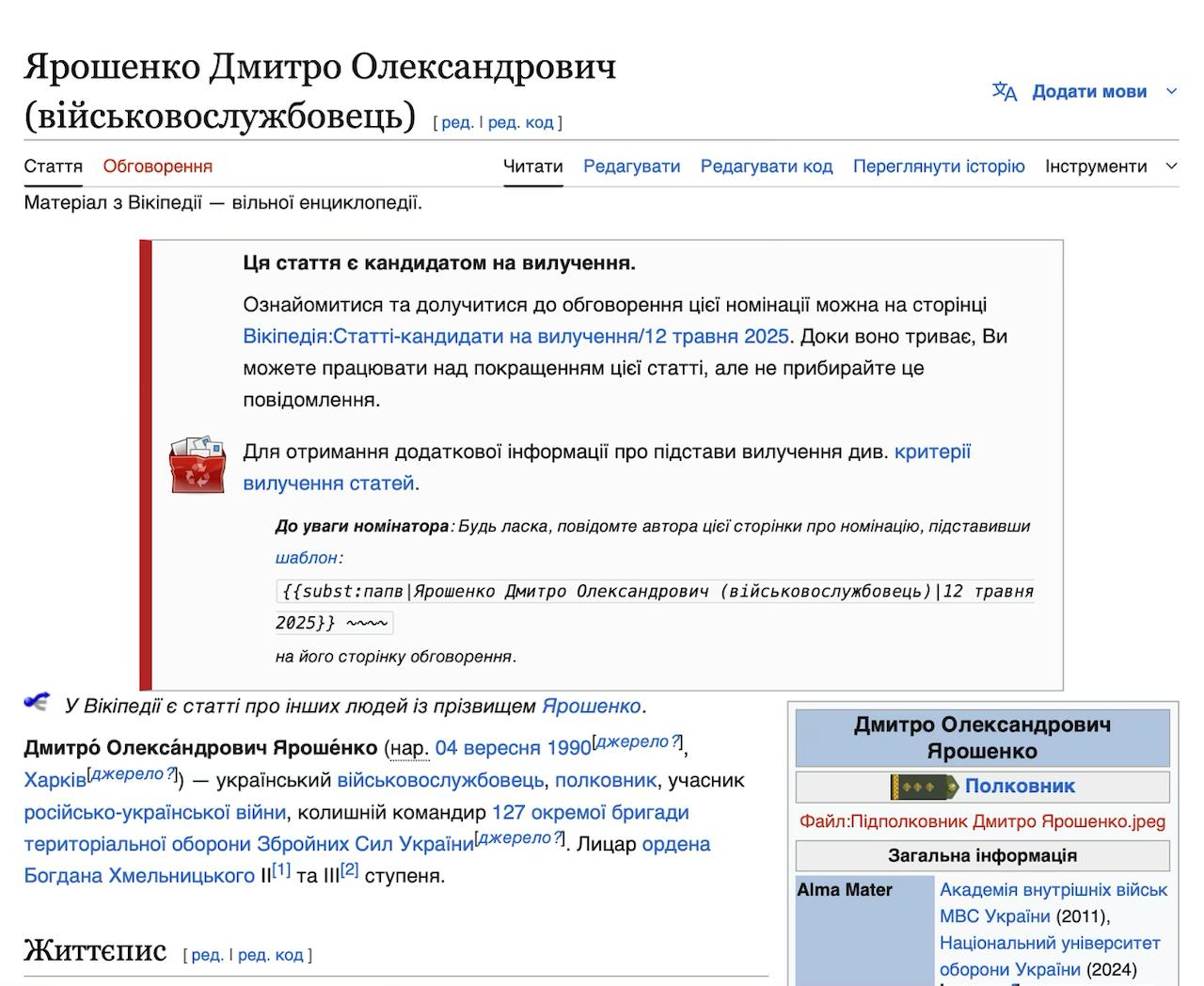Open полковник link in intro paragraph
Screen dimensions: 1204x986
(606, 781)
